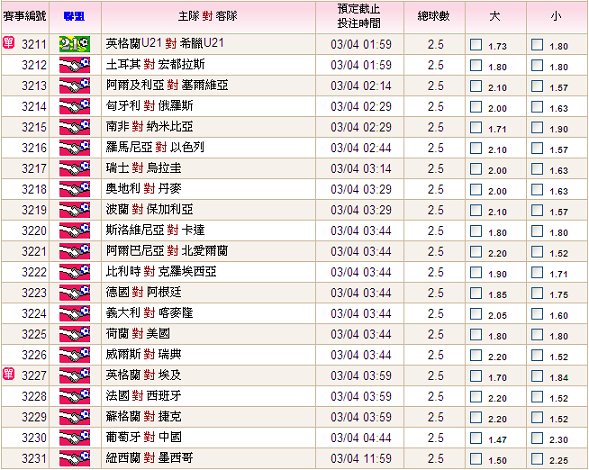
Task: Click the friendly-match league icon for match 3212
Action: 74,65
